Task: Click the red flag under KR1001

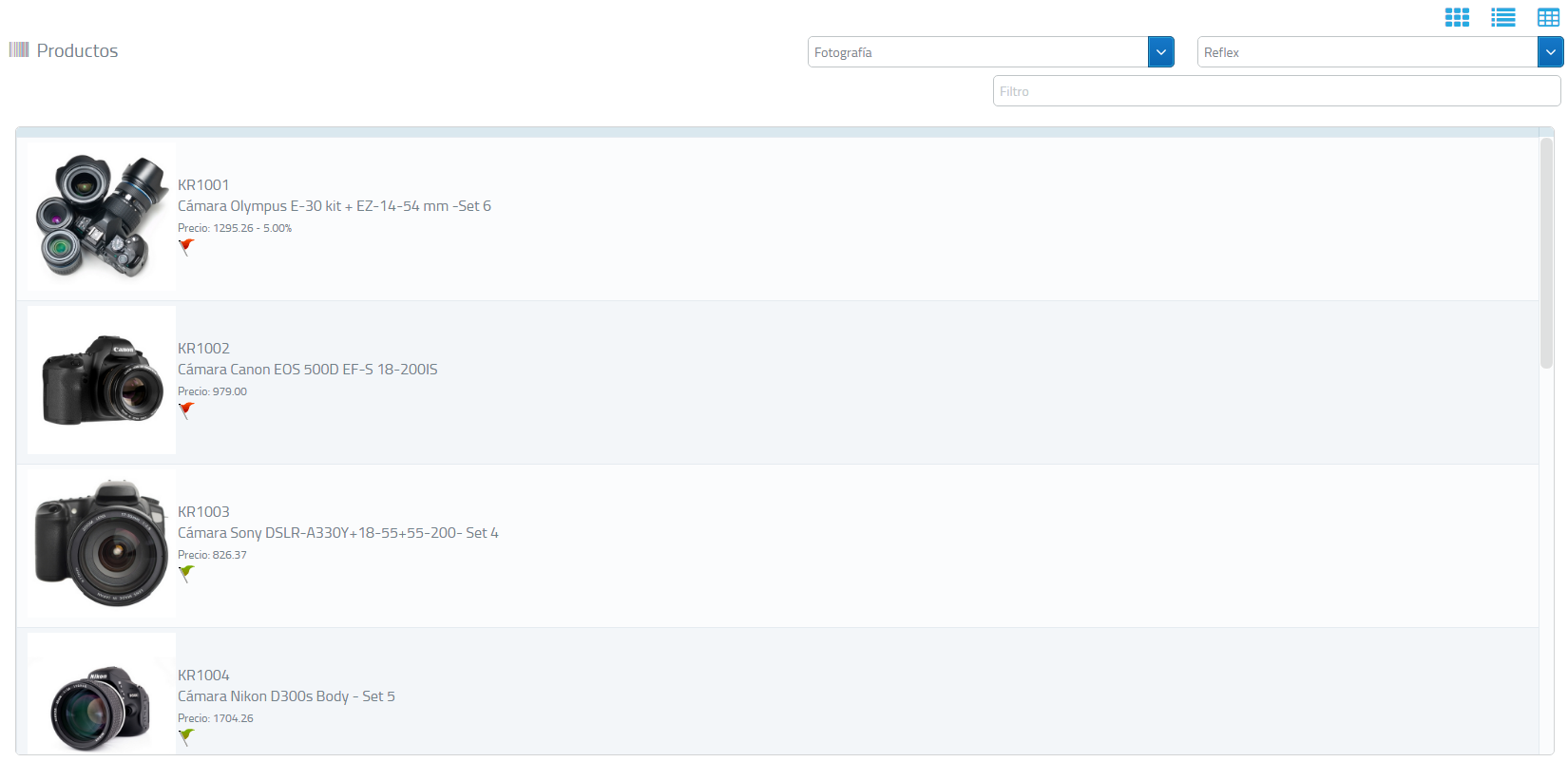Action: point(186,247)
